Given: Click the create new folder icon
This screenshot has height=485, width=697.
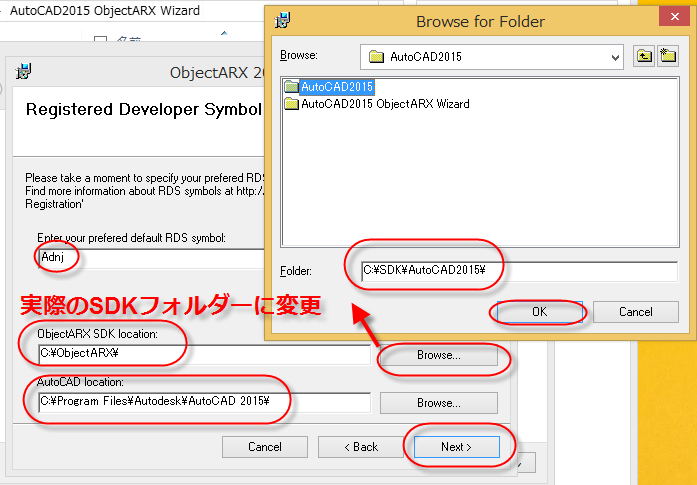Looking at the screenshot, I should click(668, 56).
